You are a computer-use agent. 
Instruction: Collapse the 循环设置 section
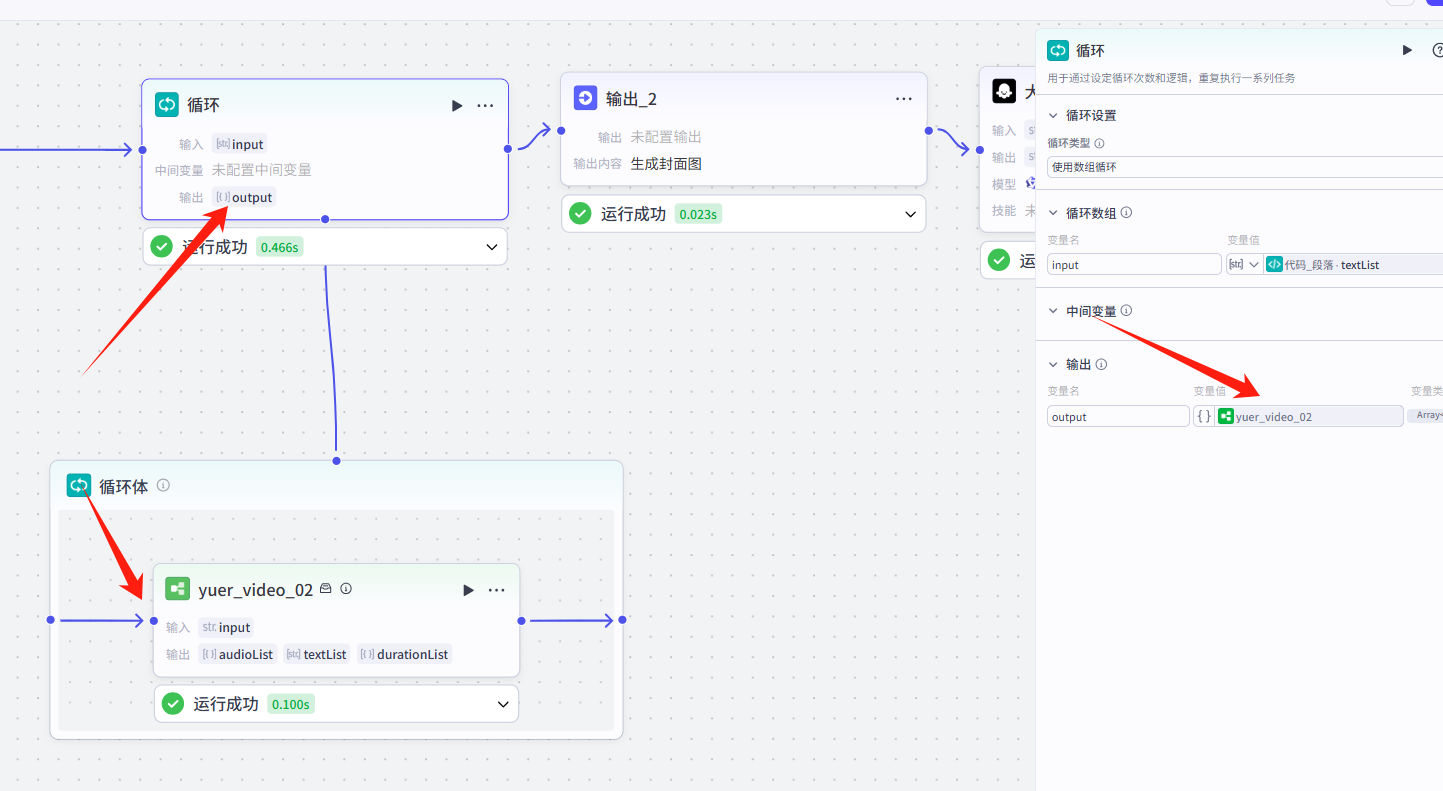[1053, 116]
